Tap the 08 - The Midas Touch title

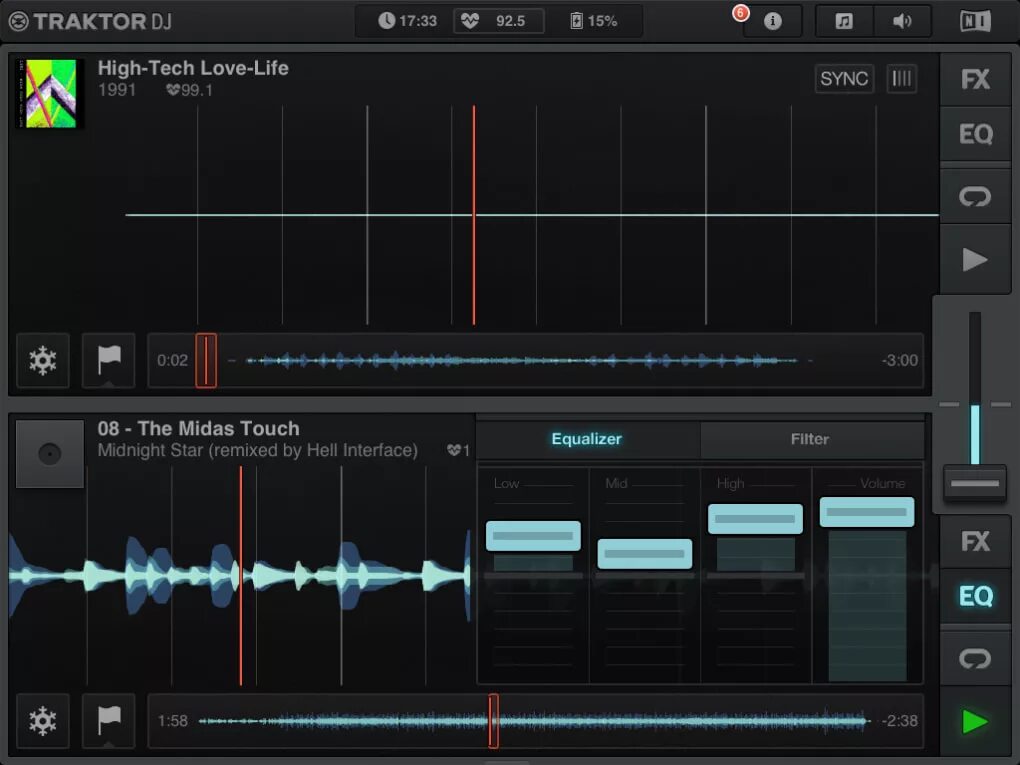[198, 429]
